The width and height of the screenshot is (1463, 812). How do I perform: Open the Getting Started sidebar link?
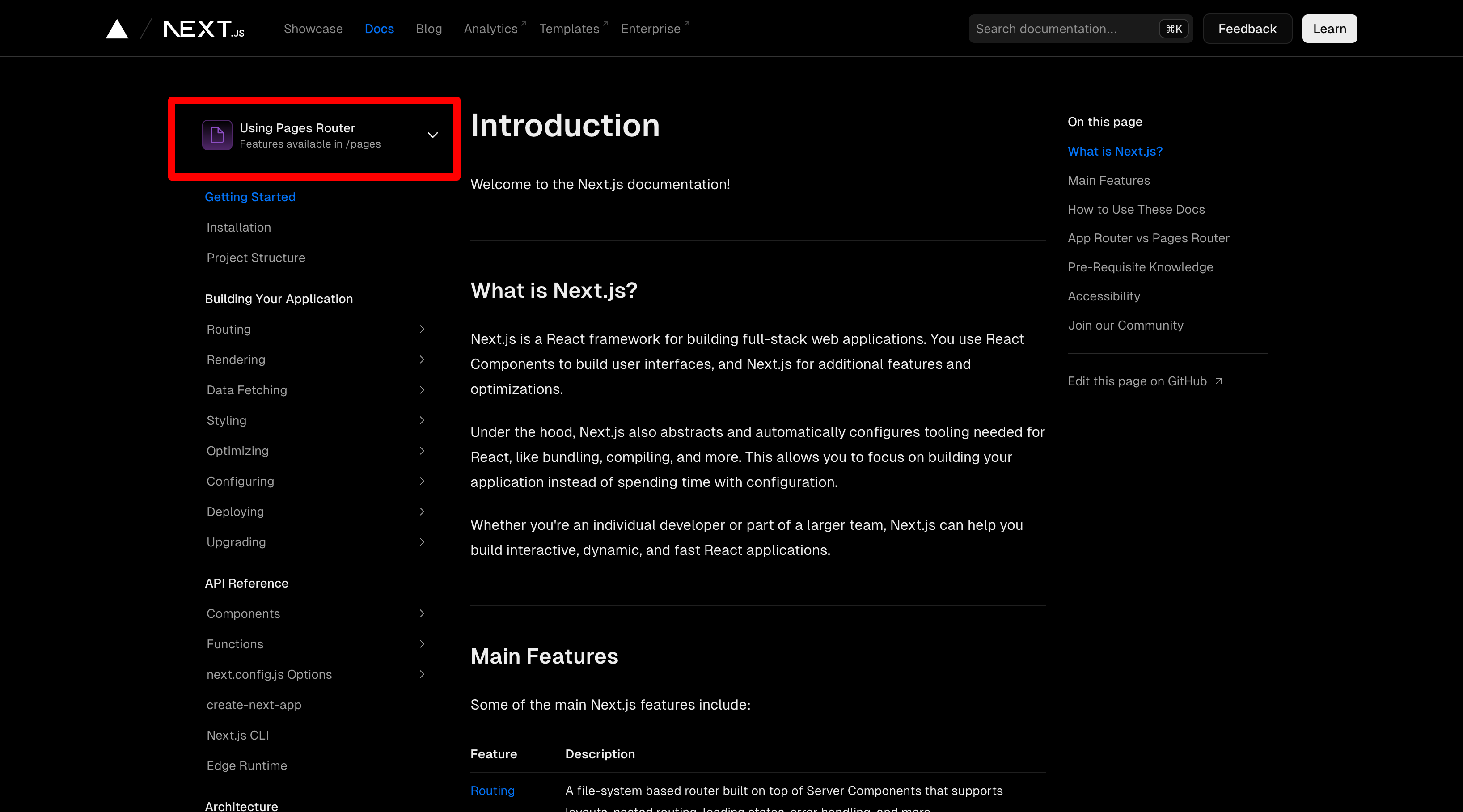click(x=250, y=197)
